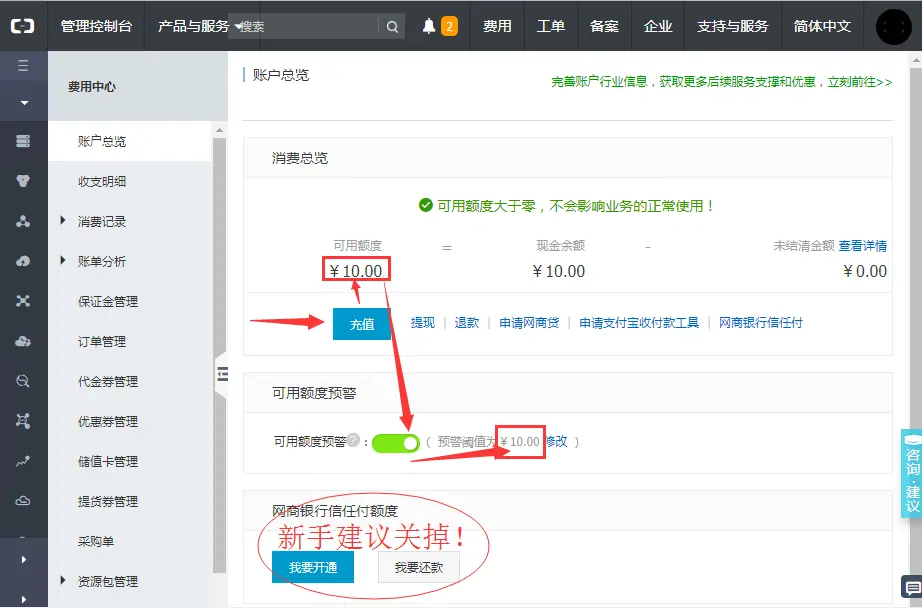This screenshot has height=608, width=922.
Task: Turn off the 可用额度预警 green switch
Action: pyautogui.click(x=396, y=443)
